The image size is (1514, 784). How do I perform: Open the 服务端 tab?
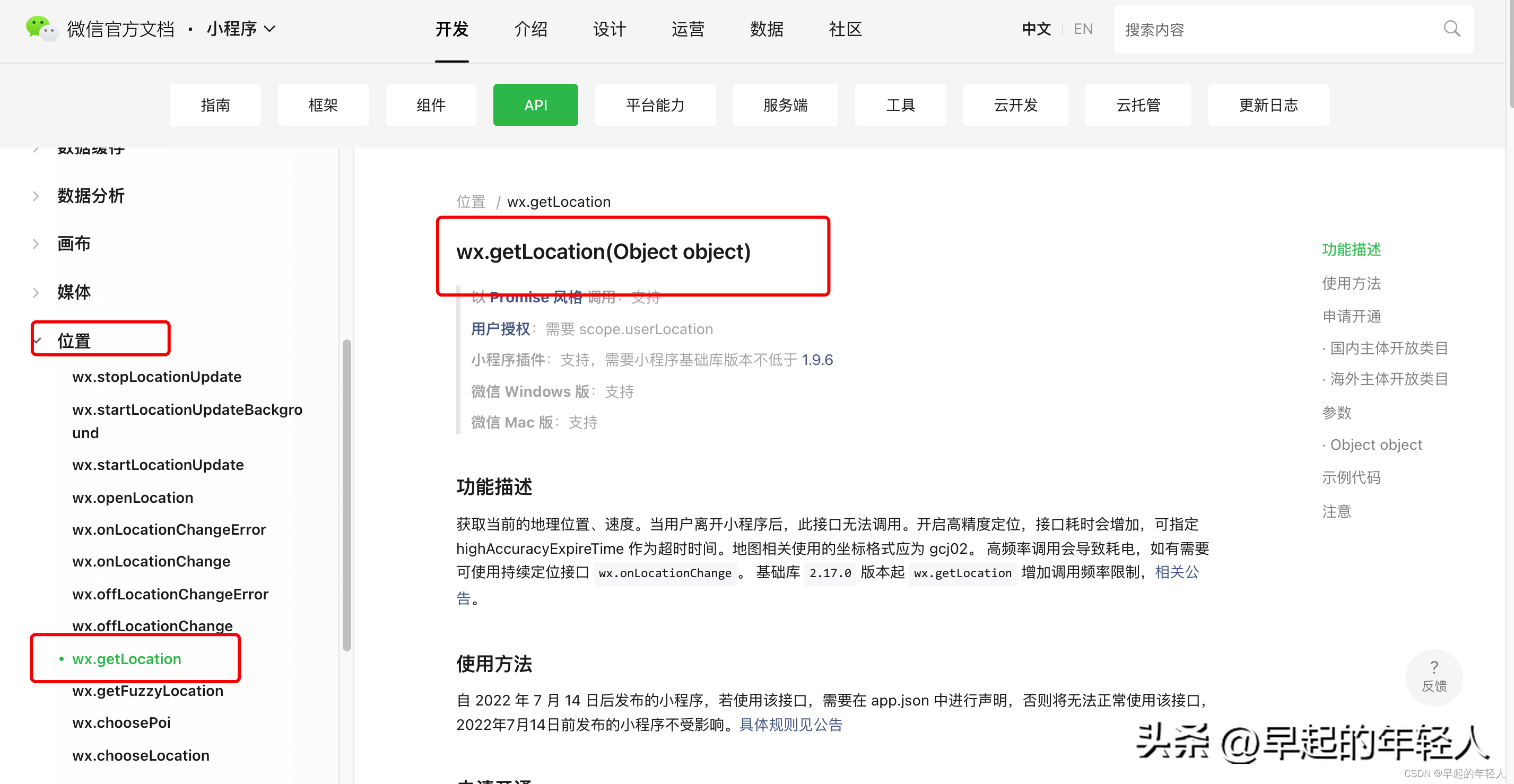tap(785, 104)
